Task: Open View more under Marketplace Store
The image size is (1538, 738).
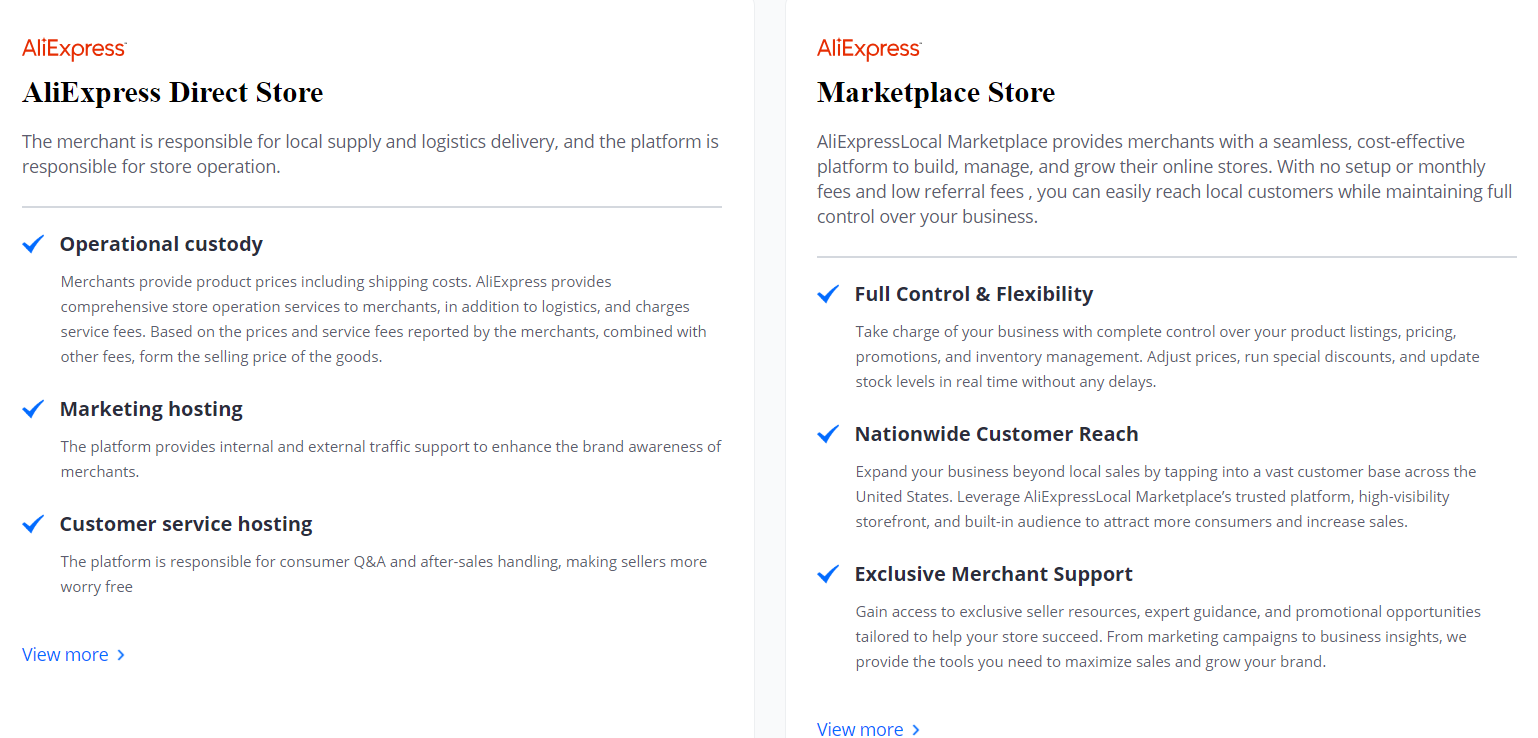Action: coord(858,729)
